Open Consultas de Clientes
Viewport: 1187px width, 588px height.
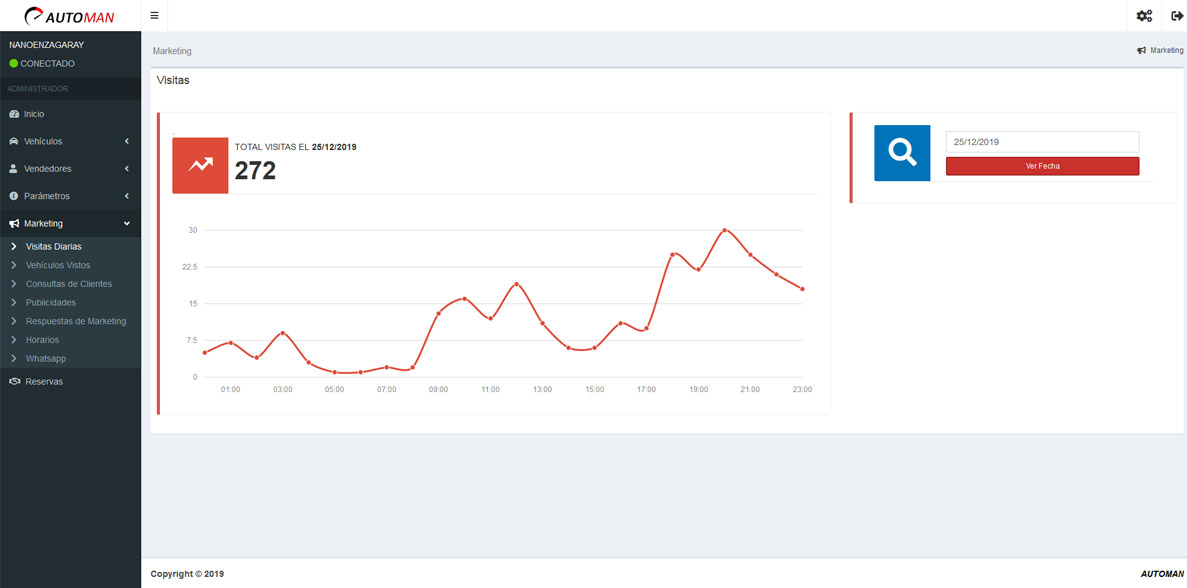[69, 284]
